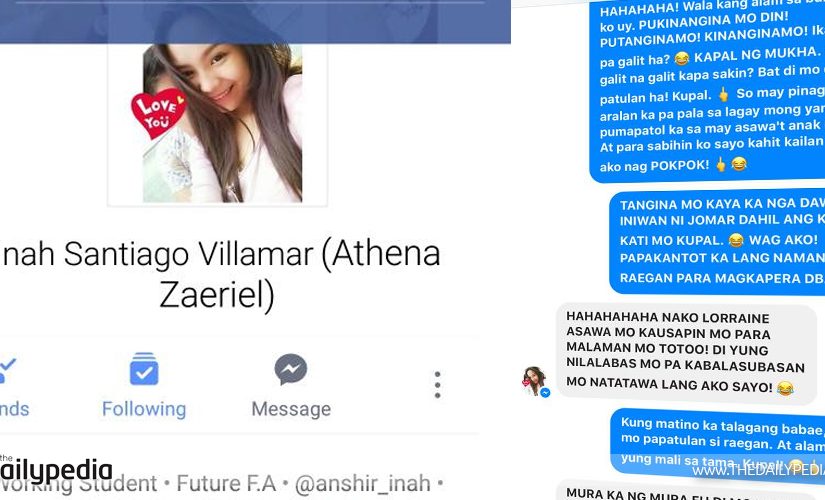
Task: Click the Love You heart sticker
Action: pyautogui.click(x=158, y=113)
